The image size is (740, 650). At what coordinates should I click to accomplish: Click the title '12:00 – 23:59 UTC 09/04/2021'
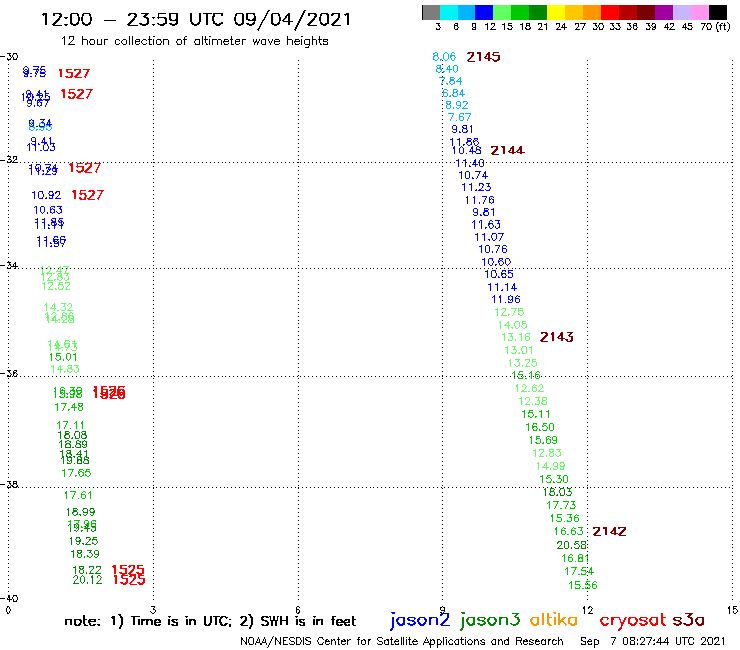click(x=196, y=20)
